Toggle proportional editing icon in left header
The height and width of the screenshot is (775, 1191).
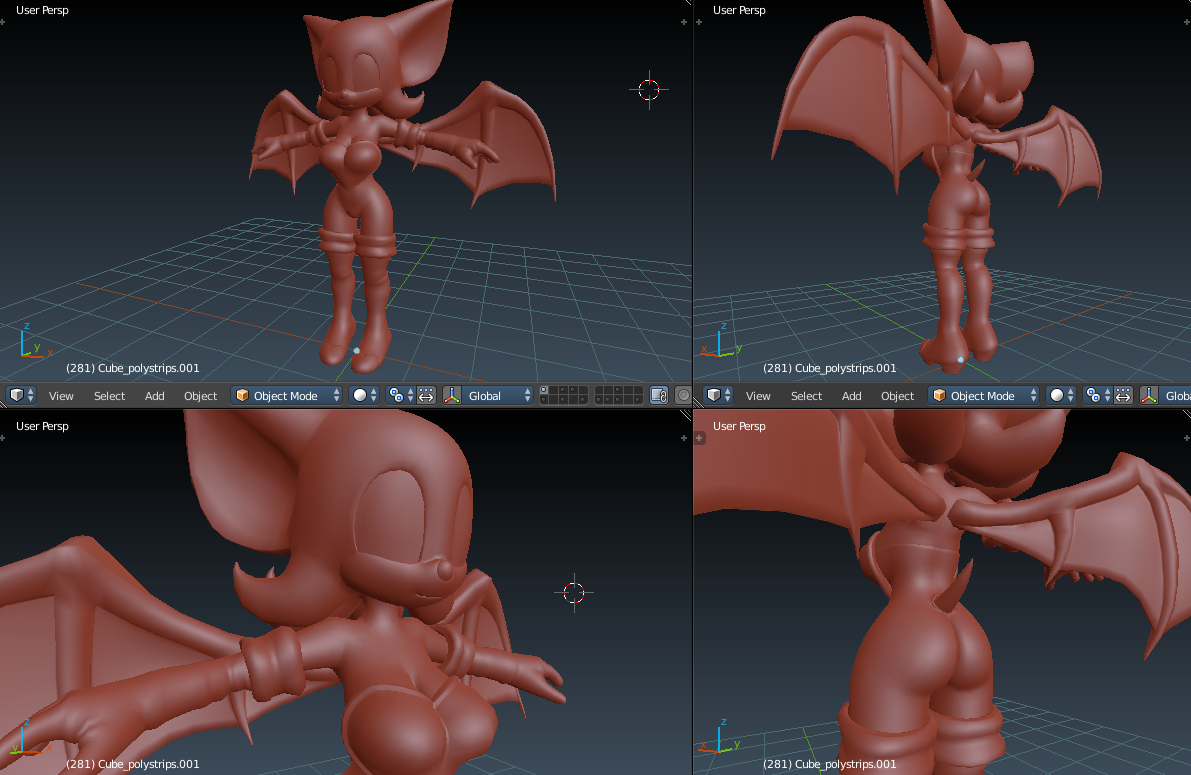pyautogui.click(x=684, y=395)
